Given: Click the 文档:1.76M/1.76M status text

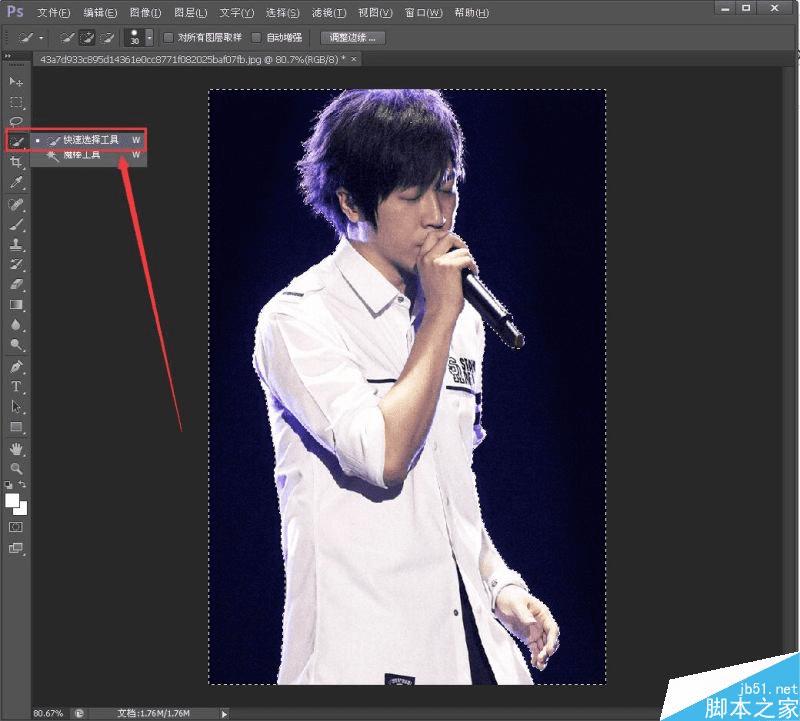Looking at the screenshot, I should pyautogui.click(x=154, y=713).
